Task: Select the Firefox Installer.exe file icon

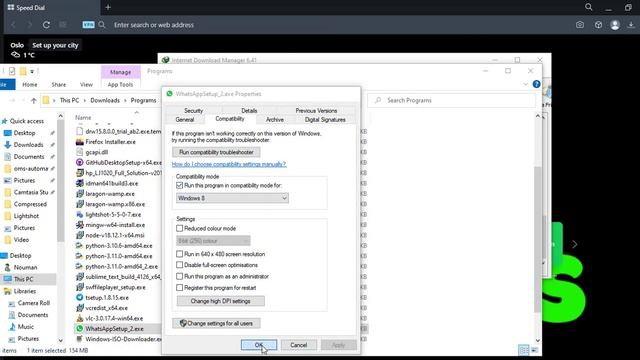Action: [80, 142]
